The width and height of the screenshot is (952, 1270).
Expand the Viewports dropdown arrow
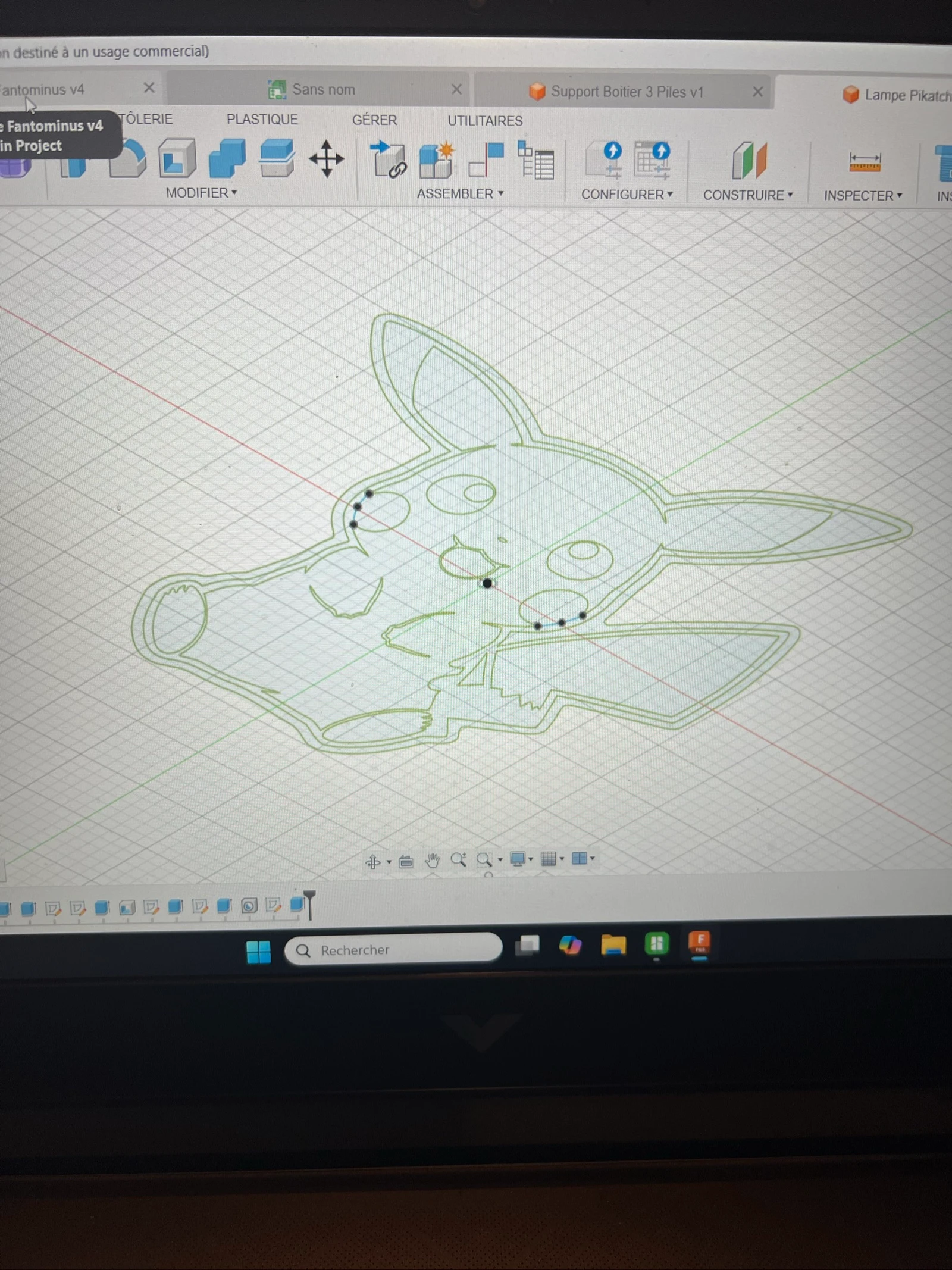pos(593,858)
